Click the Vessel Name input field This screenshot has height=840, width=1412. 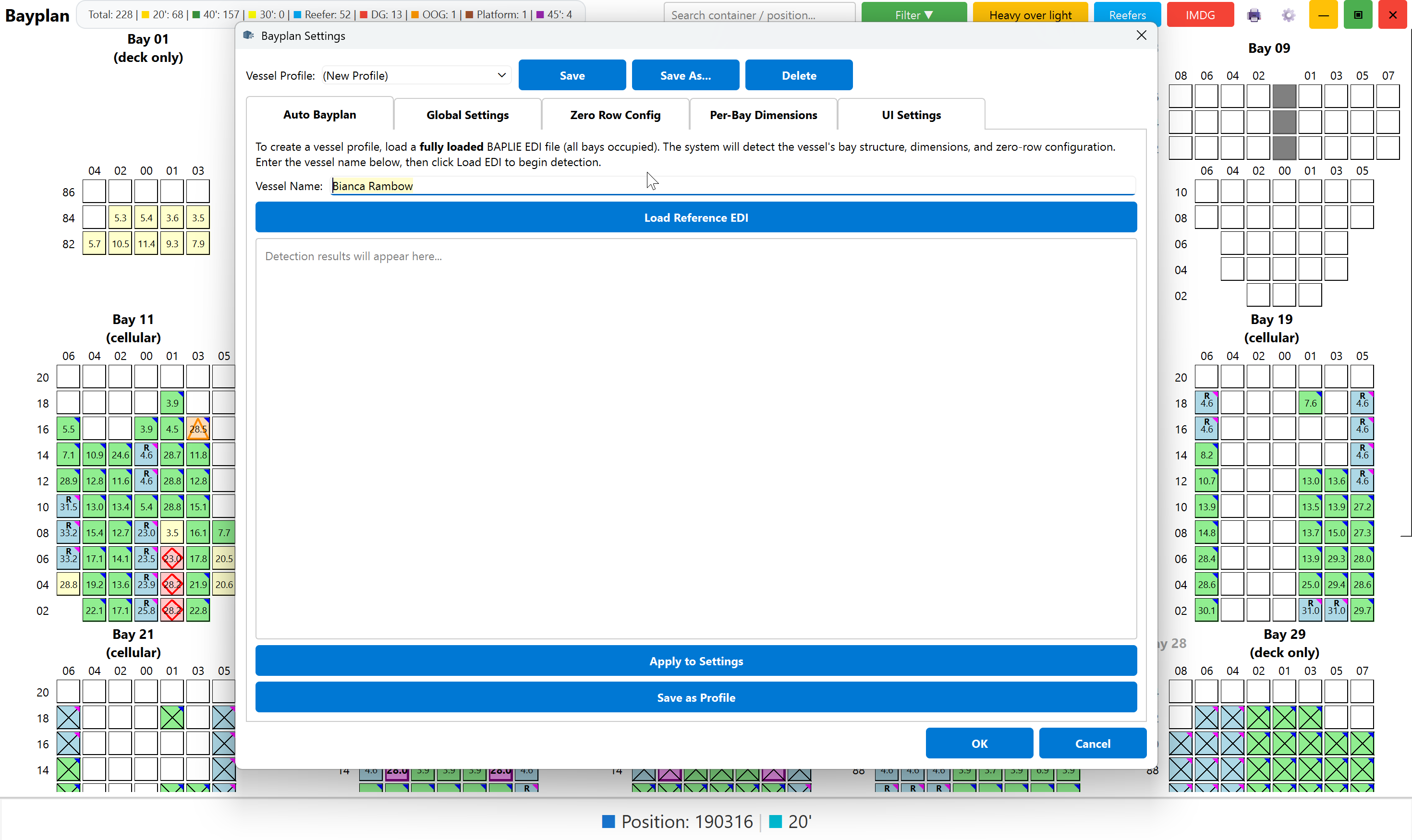click(733, 186)
